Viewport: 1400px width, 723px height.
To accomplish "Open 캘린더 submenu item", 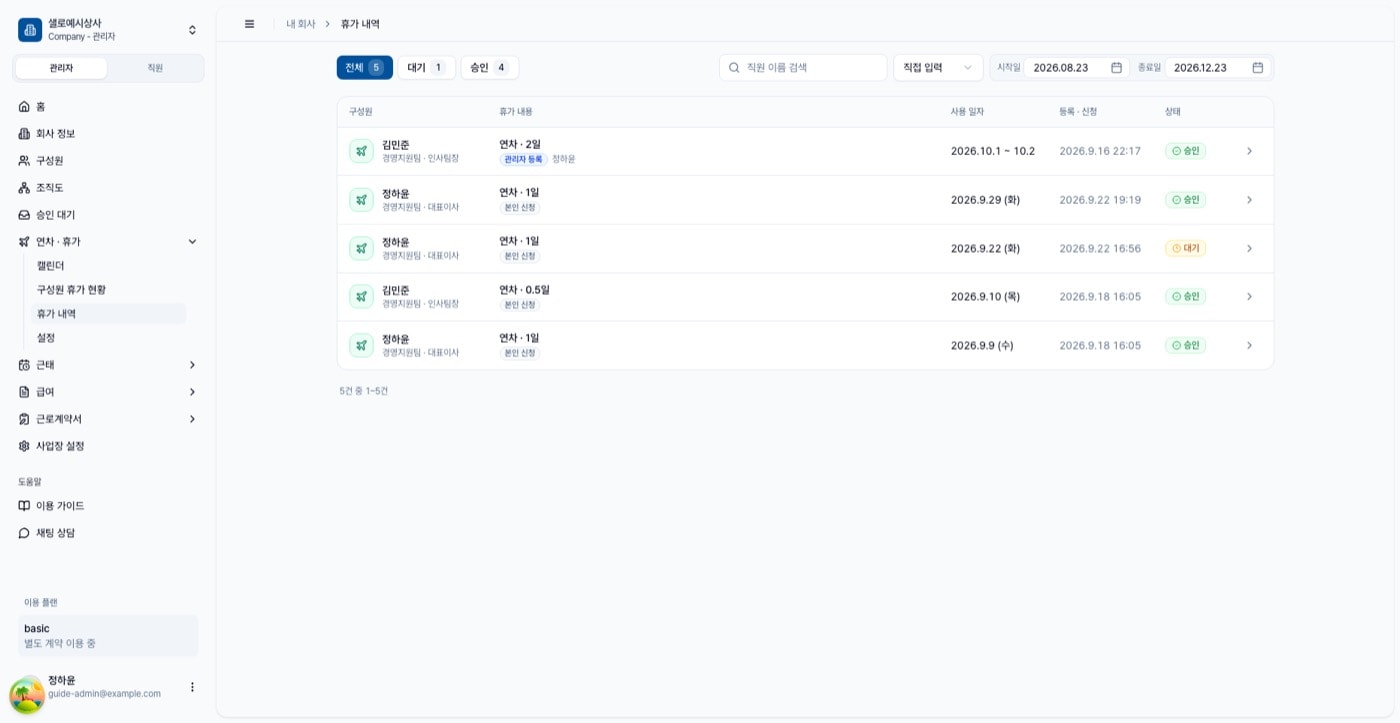I will 109,266.
